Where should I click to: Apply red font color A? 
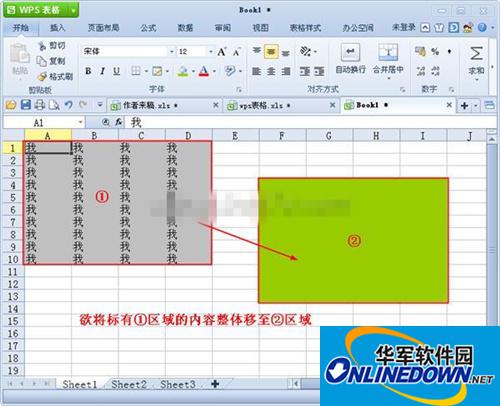(x=204, y=71)
